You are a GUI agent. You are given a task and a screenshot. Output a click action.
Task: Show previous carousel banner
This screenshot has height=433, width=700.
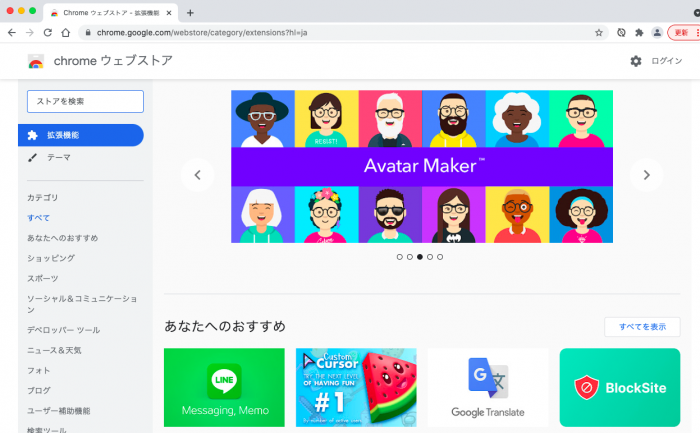coord(197,175)
